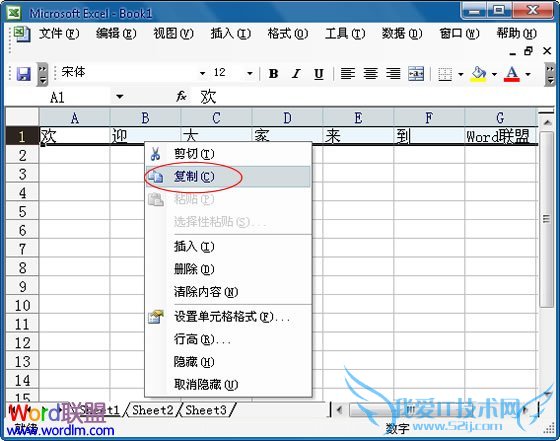The width and height of the screenshot is (560, 441).
Task: Expand toolbar options next to Save
Action: click(42, 74)
